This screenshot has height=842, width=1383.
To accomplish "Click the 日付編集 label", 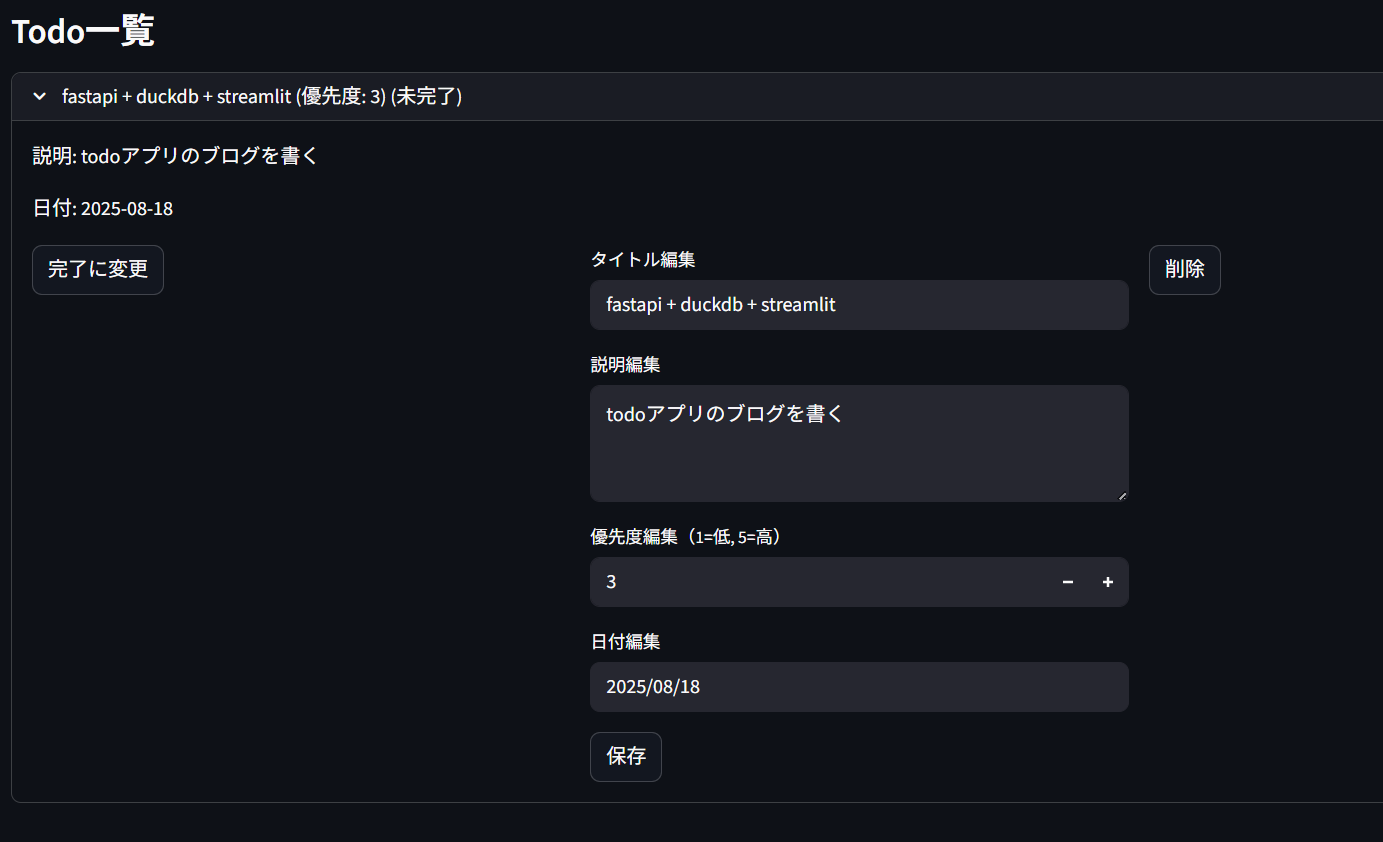I will point(625,642).
